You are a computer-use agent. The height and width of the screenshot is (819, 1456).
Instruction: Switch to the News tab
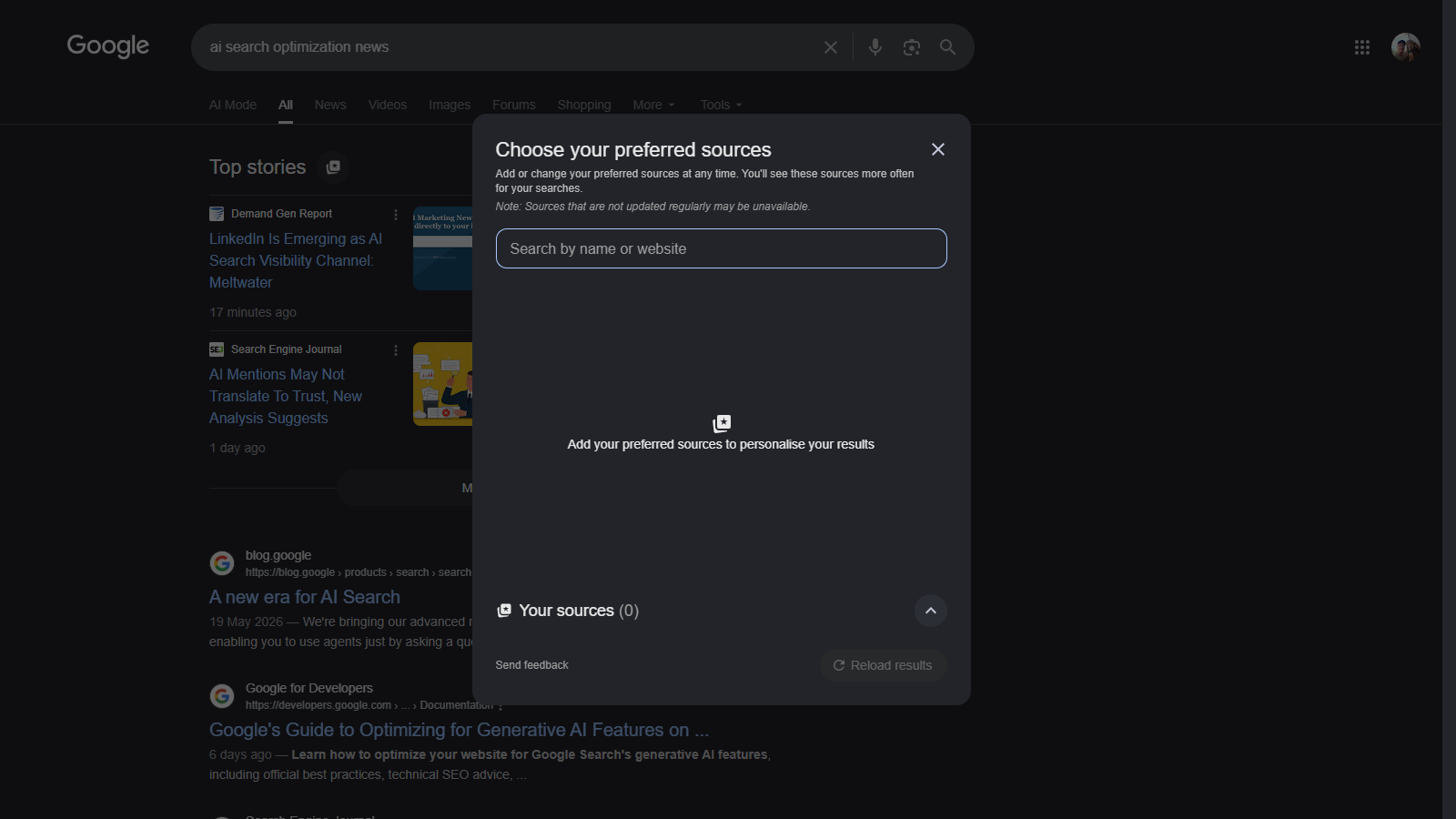(x=330, y=105)
